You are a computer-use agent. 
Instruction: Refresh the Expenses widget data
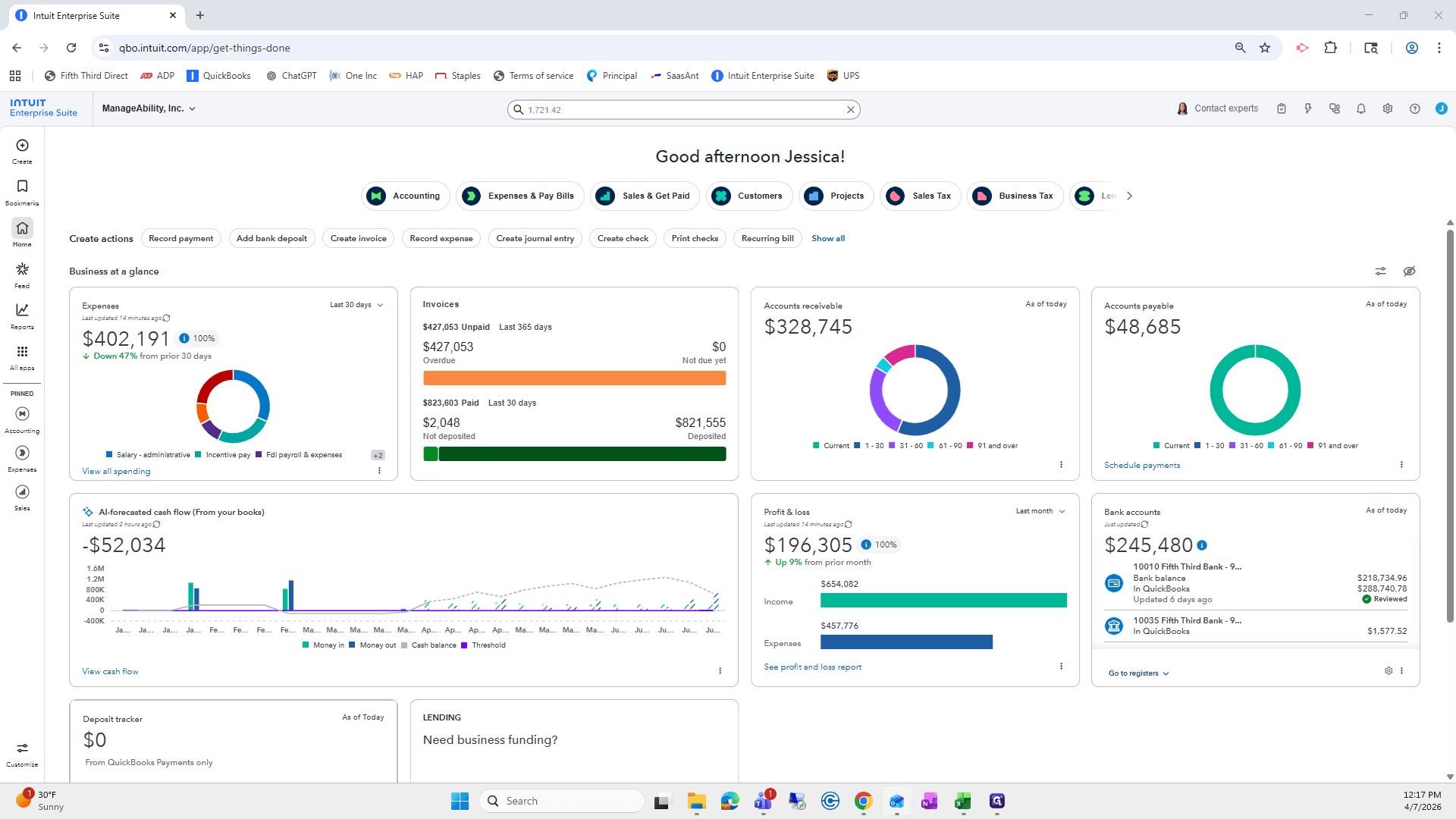pyautogui.click(x=167, y=318)
